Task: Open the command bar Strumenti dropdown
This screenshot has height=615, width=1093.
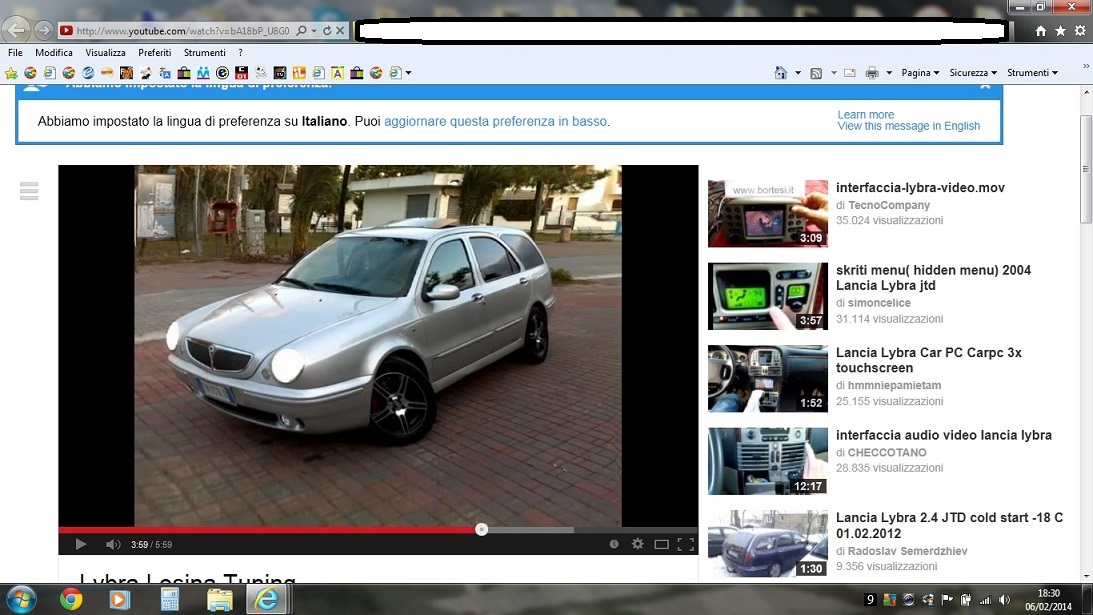Action: coord(1032,73)
